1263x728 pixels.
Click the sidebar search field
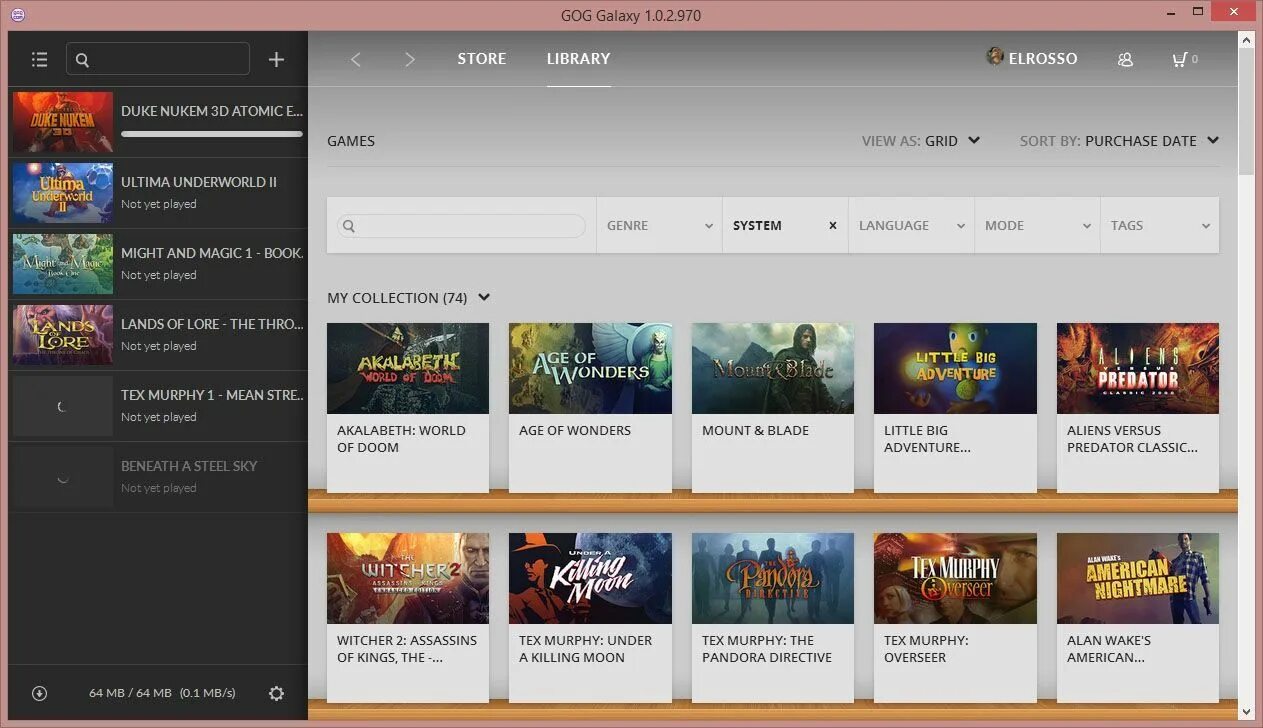[158, 59]
